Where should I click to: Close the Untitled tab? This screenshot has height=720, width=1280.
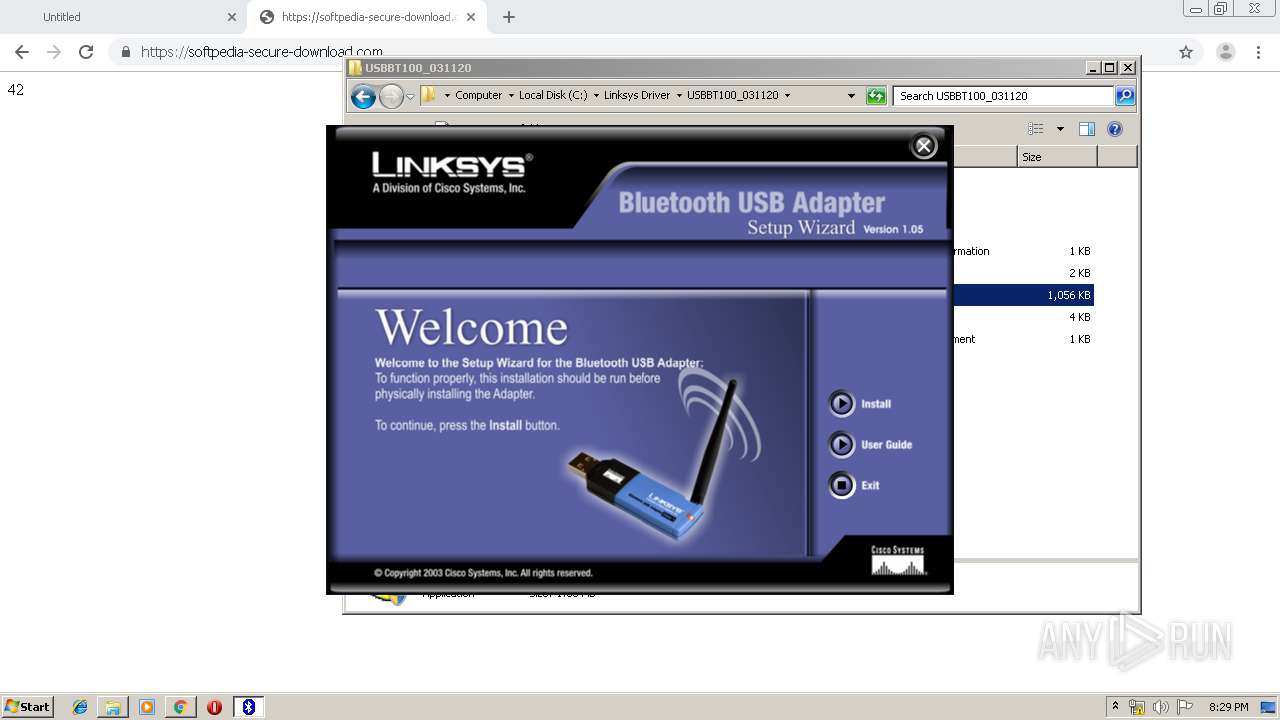click(x=232, y=17)
